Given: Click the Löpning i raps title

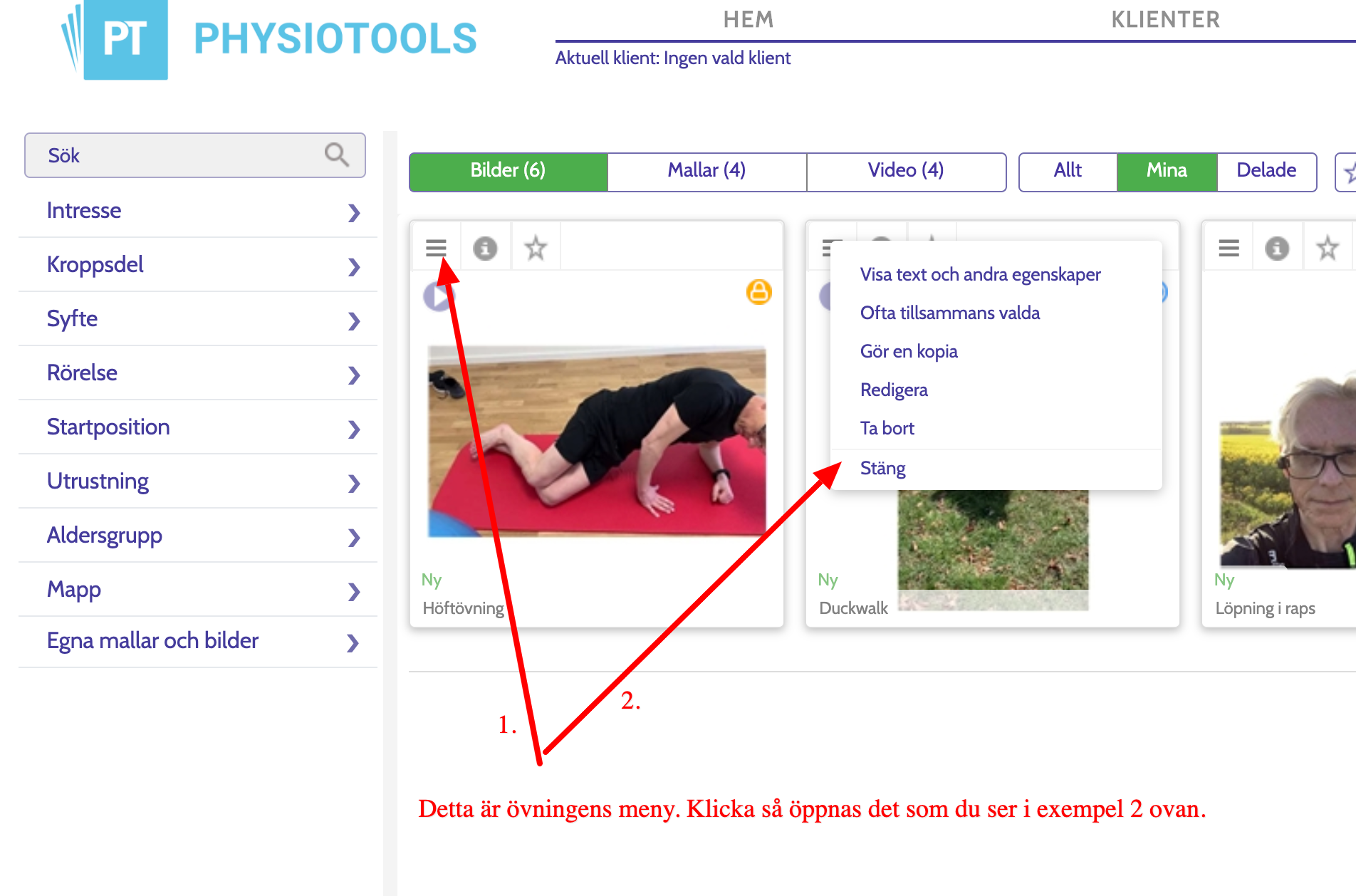Looking at the screenshot, I should pos(1265,608).
